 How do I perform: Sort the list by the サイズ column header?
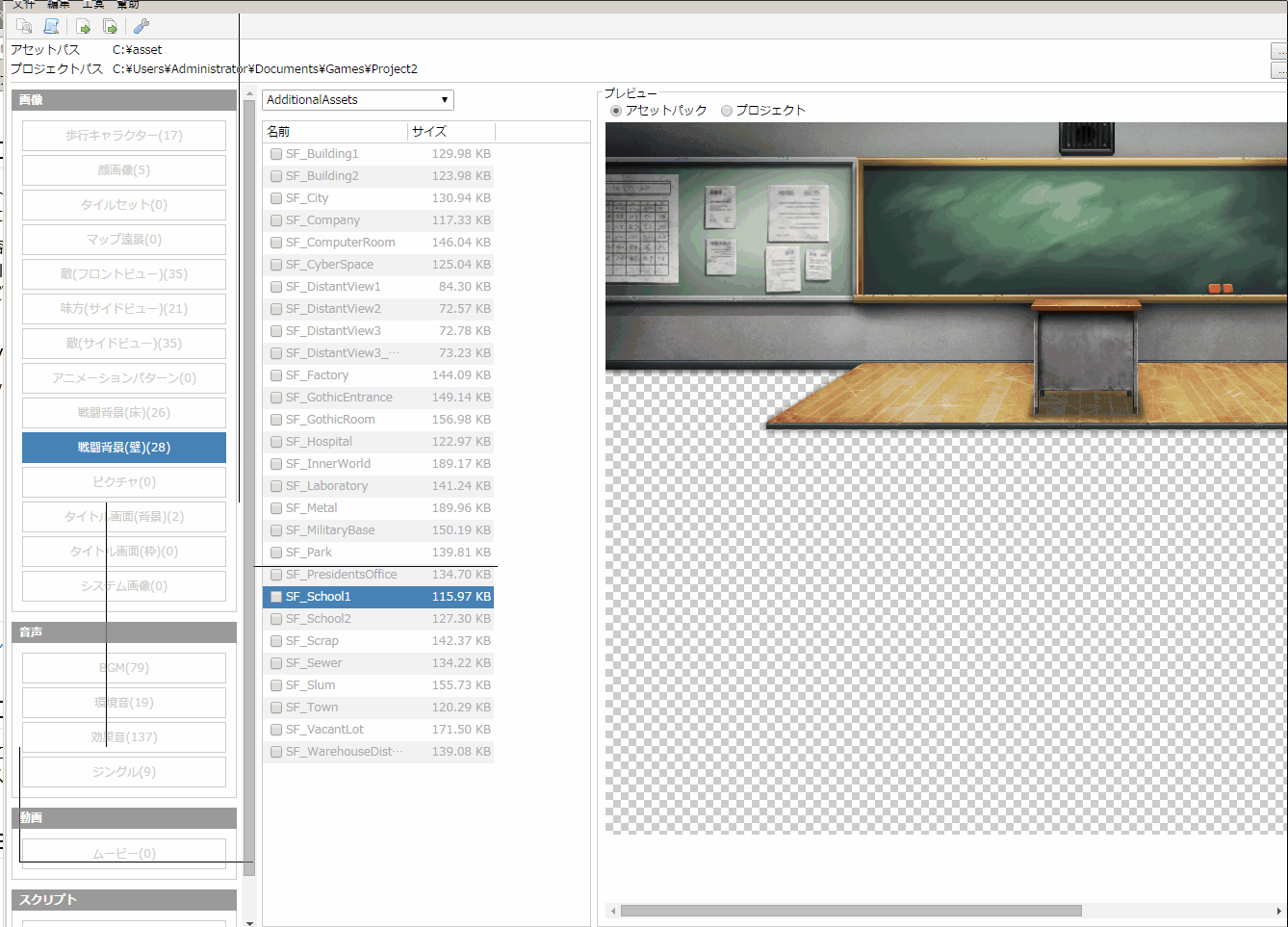451,131
